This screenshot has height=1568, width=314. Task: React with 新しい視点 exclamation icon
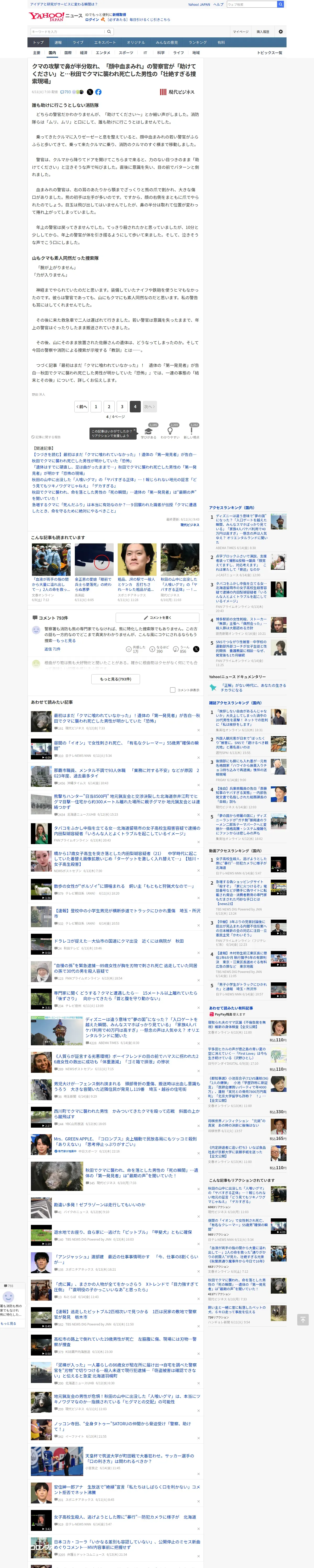coord(192,431)
